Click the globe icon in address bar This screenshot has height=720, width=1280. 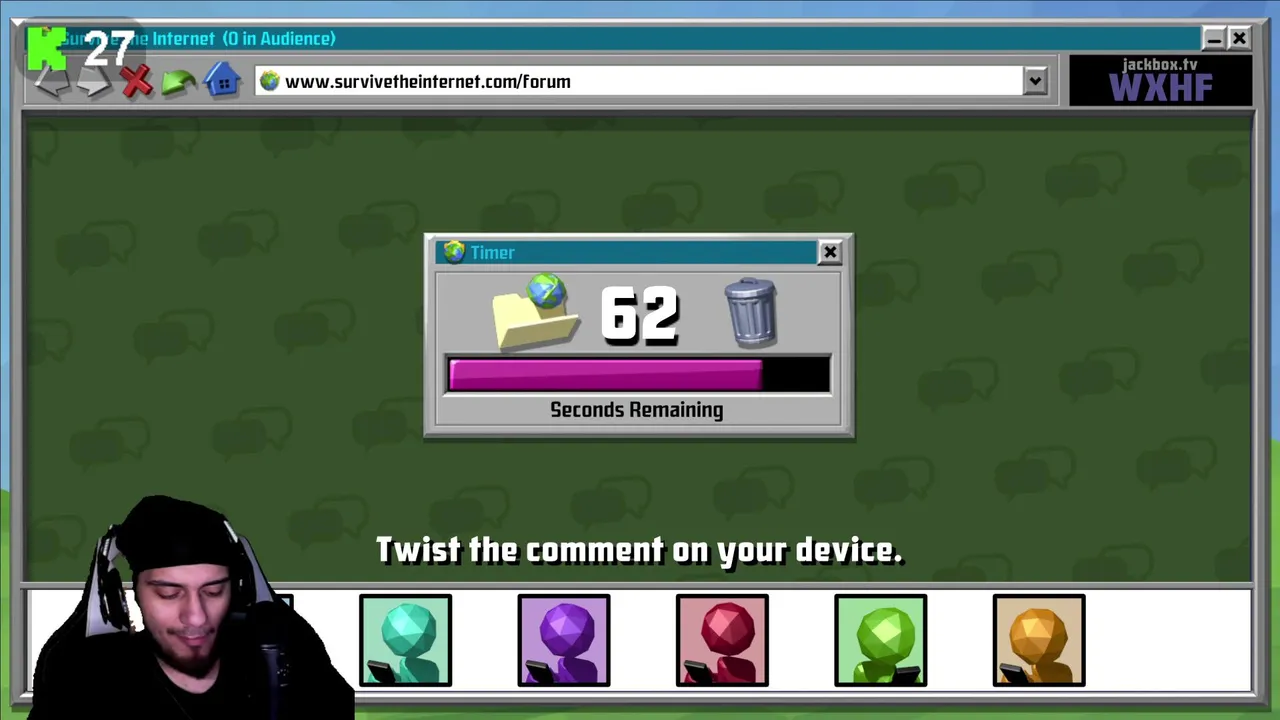pos(270,81)
